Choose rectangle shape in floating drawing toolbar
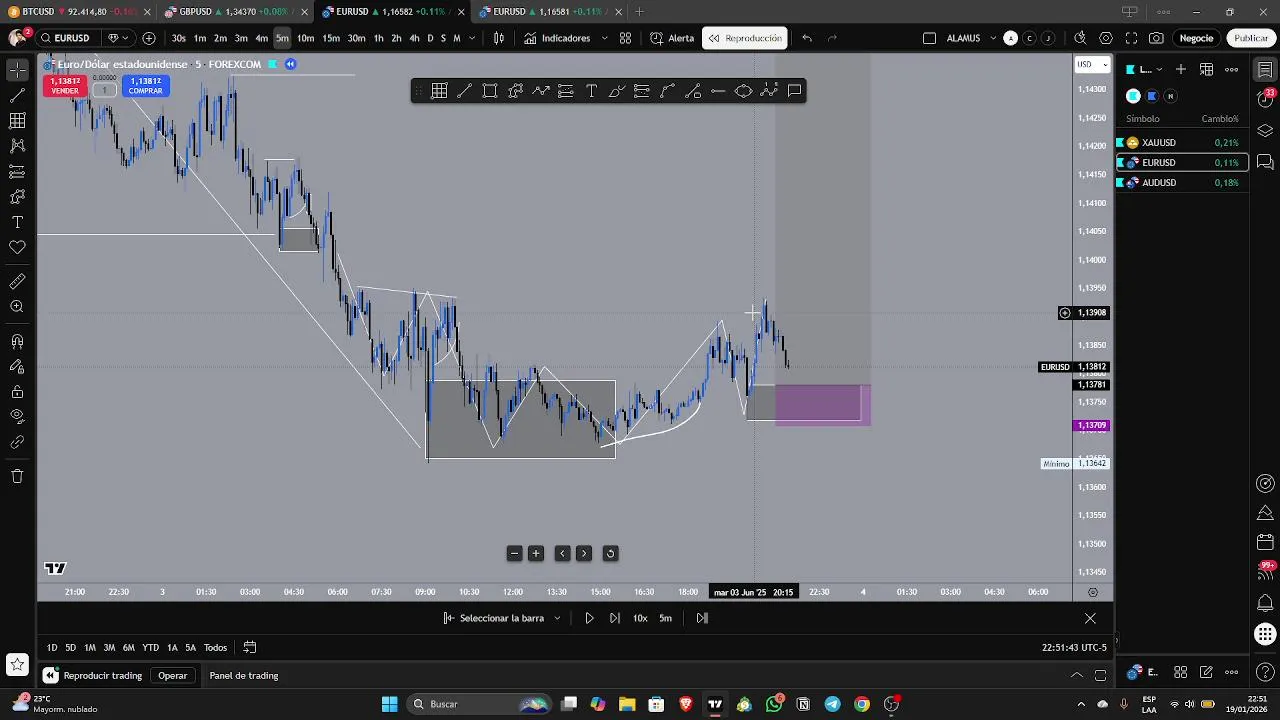Screen dimensions: 1280x720 [x=490, y=91]
